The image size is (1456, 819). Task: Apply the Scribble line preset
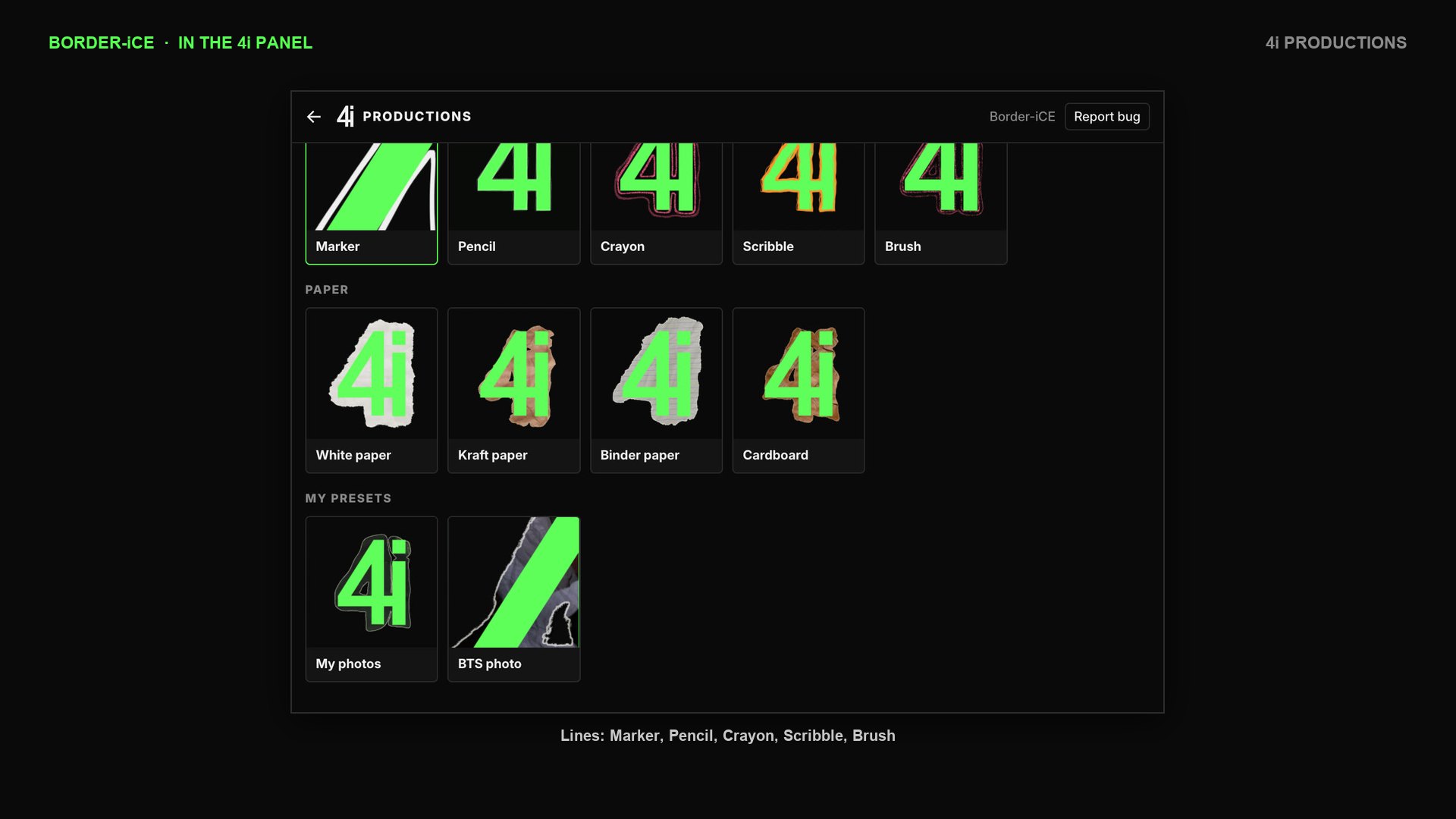tap(799, 203)
